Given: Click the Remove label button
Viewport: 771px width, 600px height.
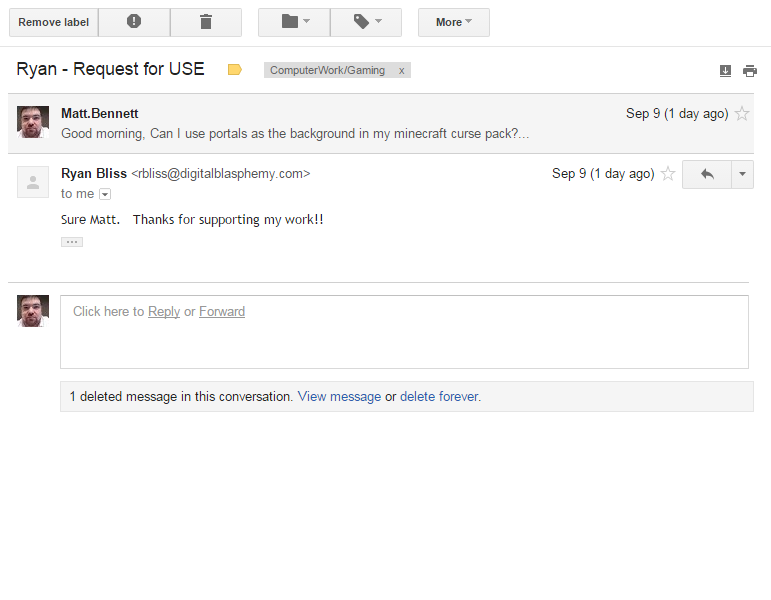Looking at the screenshot, I should [54, 22].
